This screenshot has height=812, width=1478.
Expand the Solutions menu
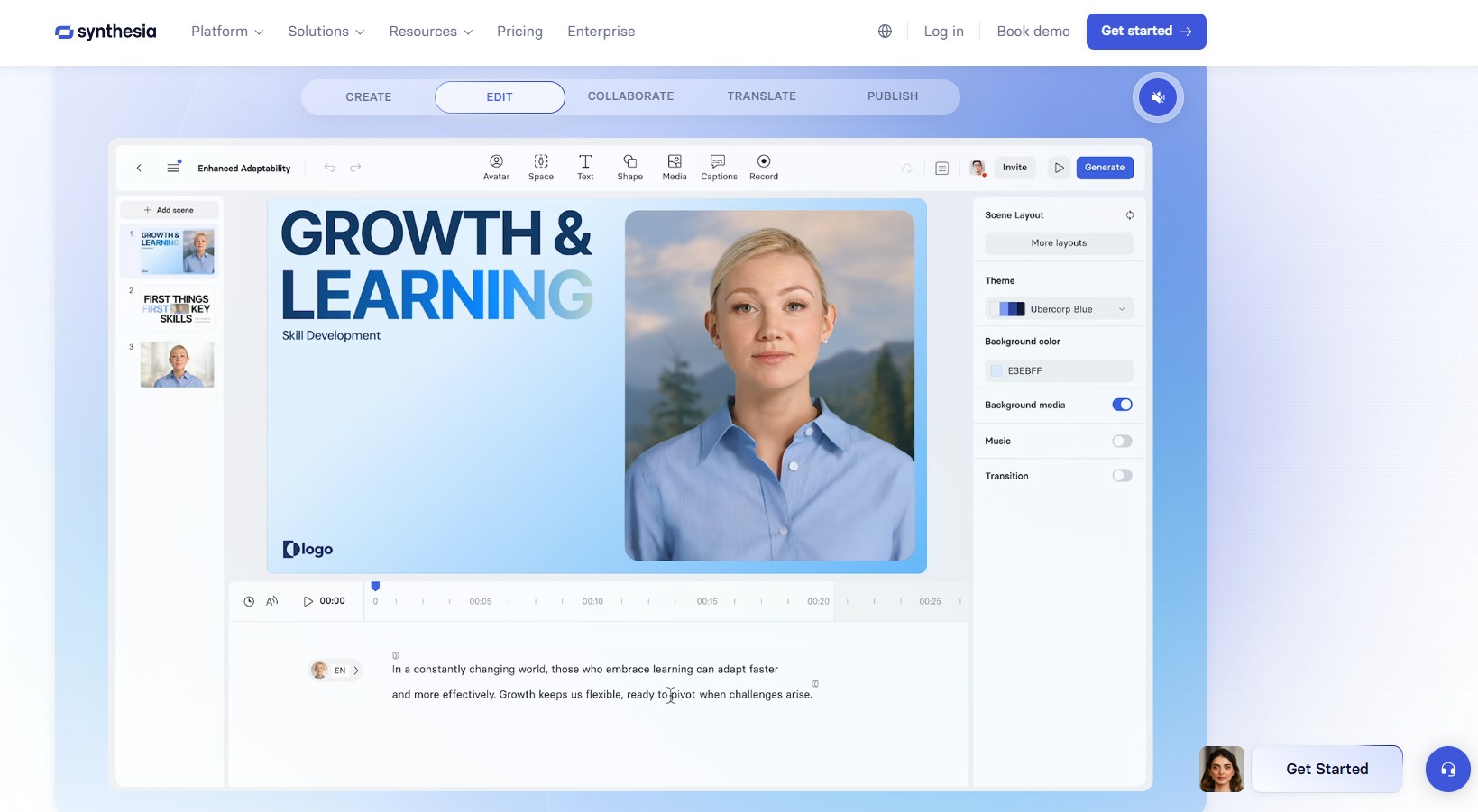coord(326,32)
